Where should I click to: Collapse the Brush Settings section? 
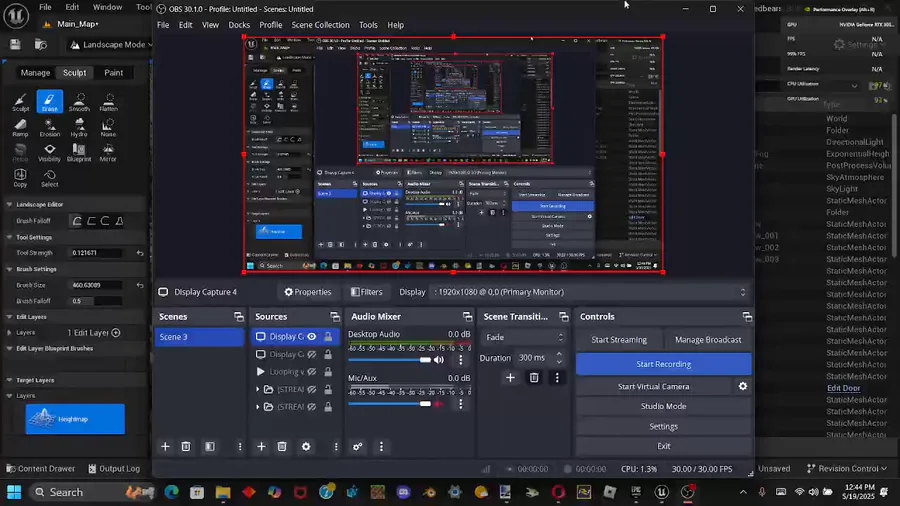pos(9,269)
